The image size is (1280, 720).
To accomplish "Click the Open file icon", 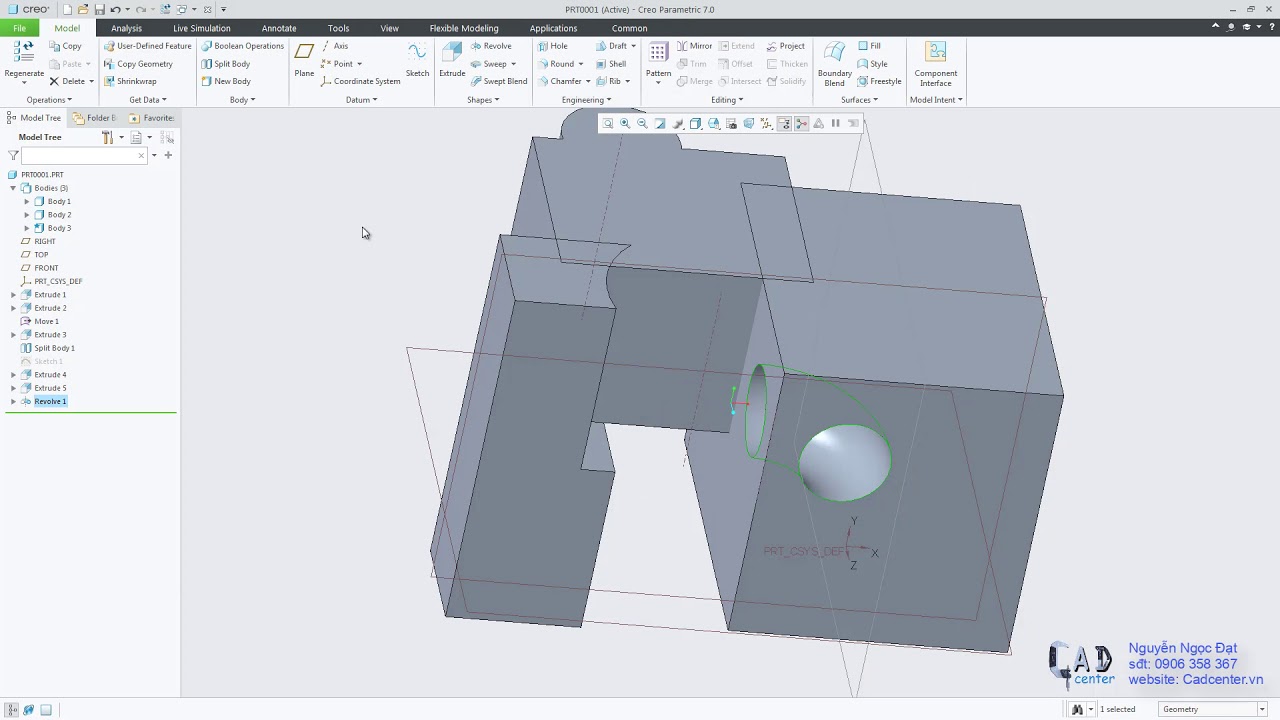I will [x=83, y=9].
